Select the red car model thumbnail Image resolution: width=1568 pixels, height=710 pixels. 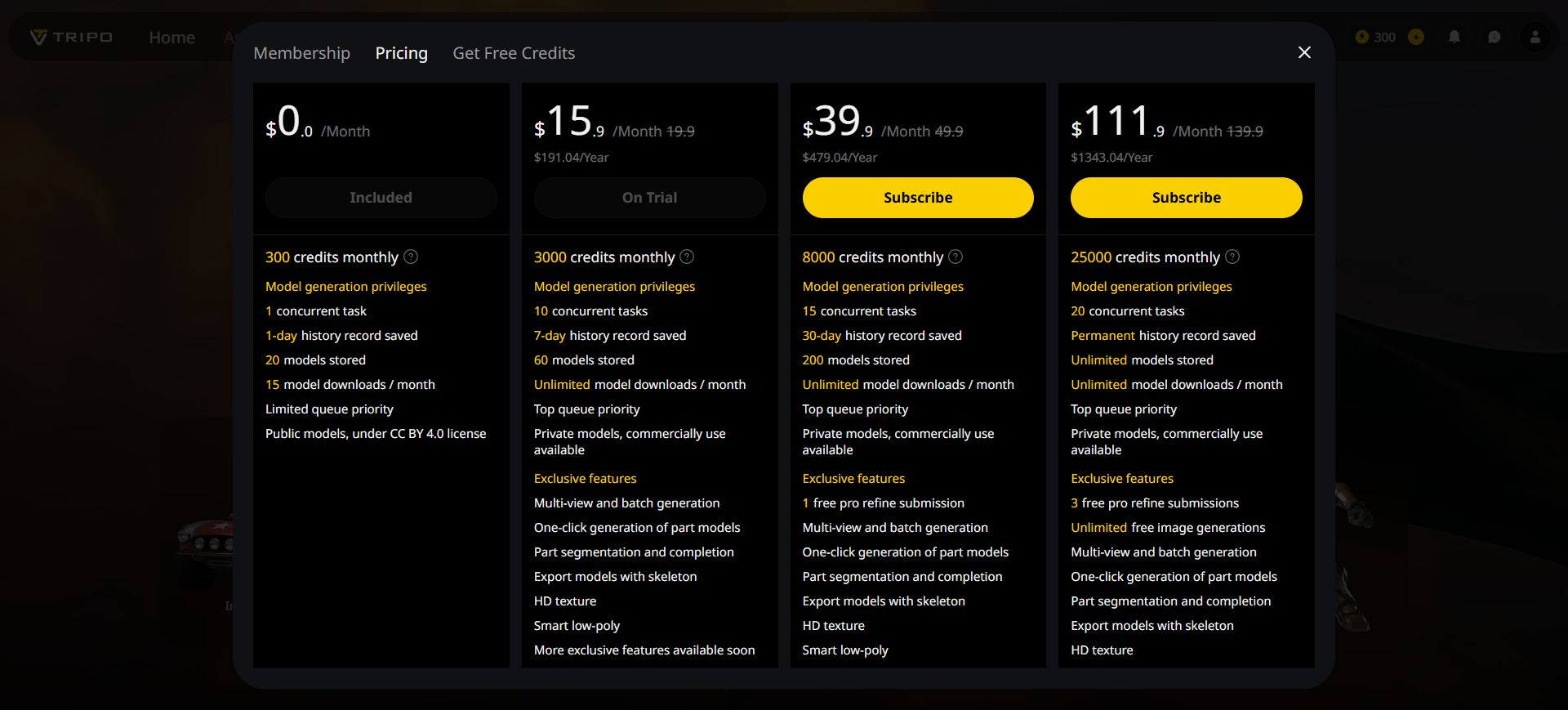coord(204,539)
